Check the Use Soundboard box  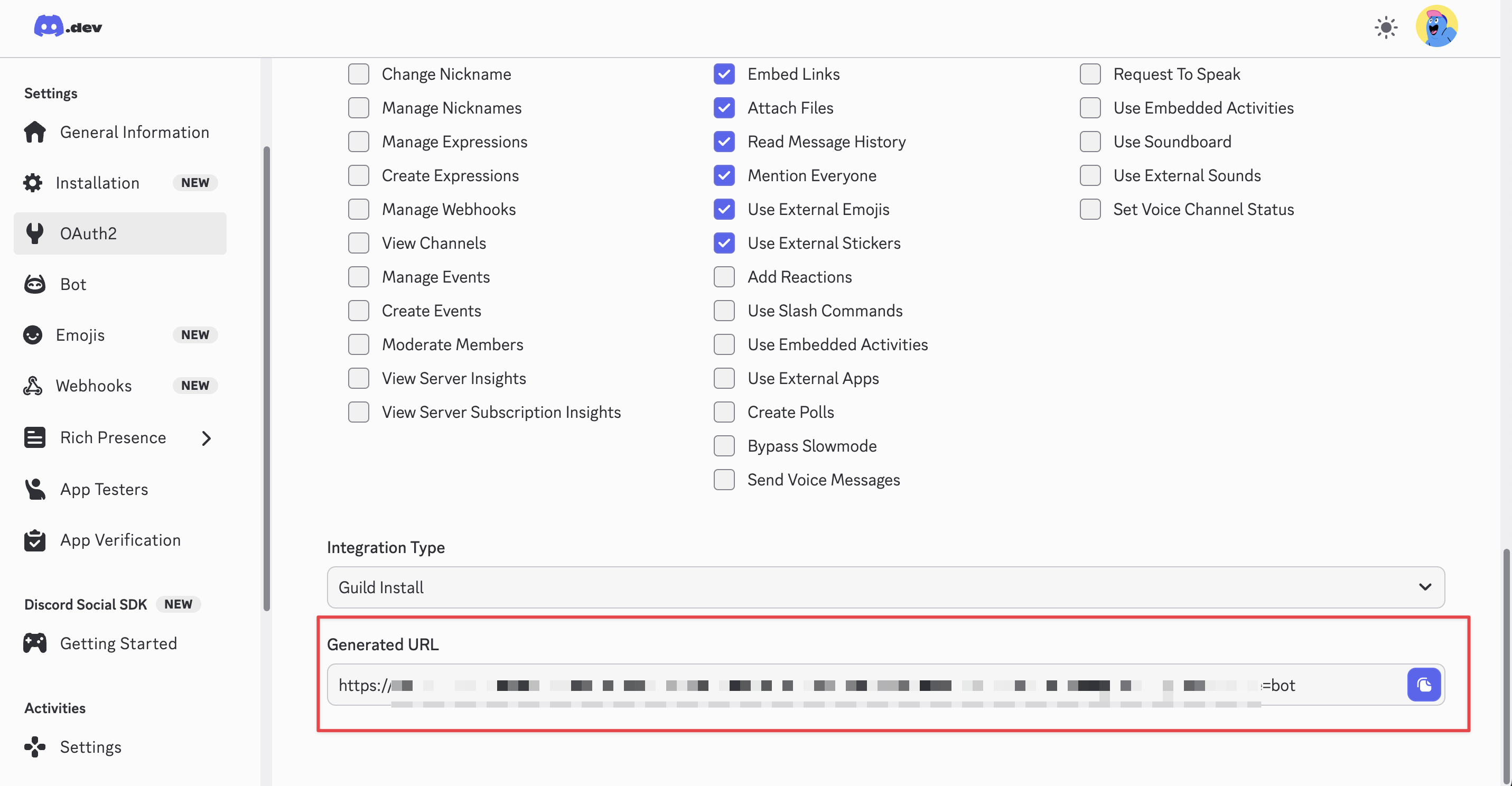(x=1090, y=142)
